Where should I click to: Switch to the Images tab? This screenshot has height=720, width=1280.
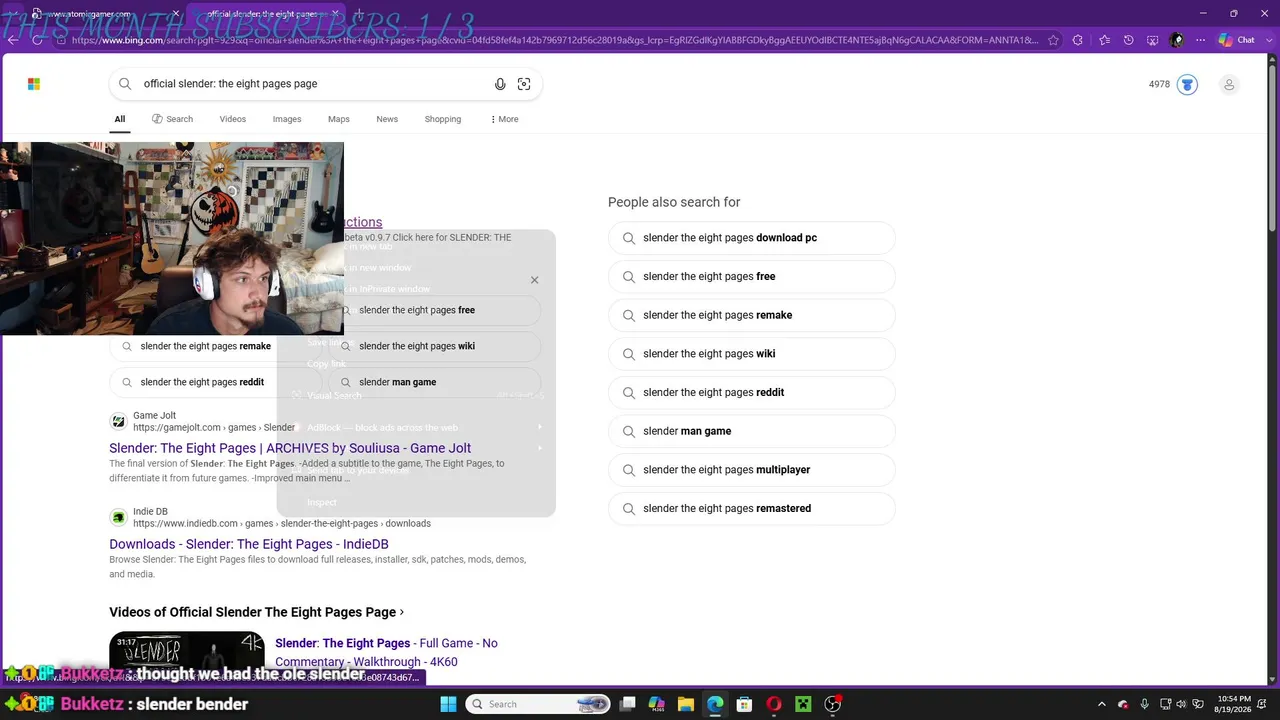(287, 119)
